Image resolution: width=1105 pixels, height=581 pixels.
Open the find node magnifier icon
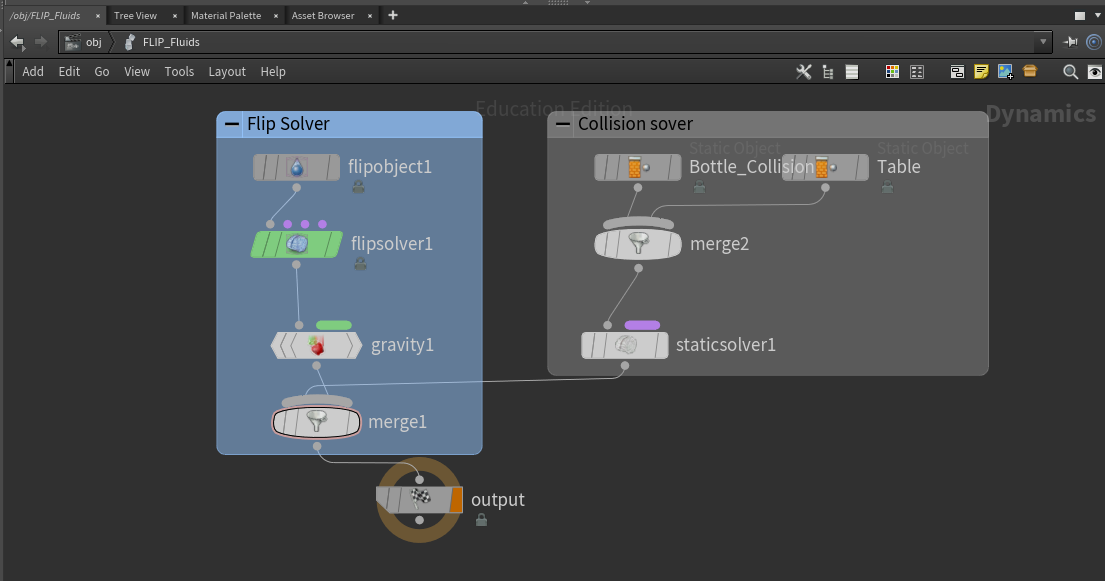click(x=1070, y=72)
